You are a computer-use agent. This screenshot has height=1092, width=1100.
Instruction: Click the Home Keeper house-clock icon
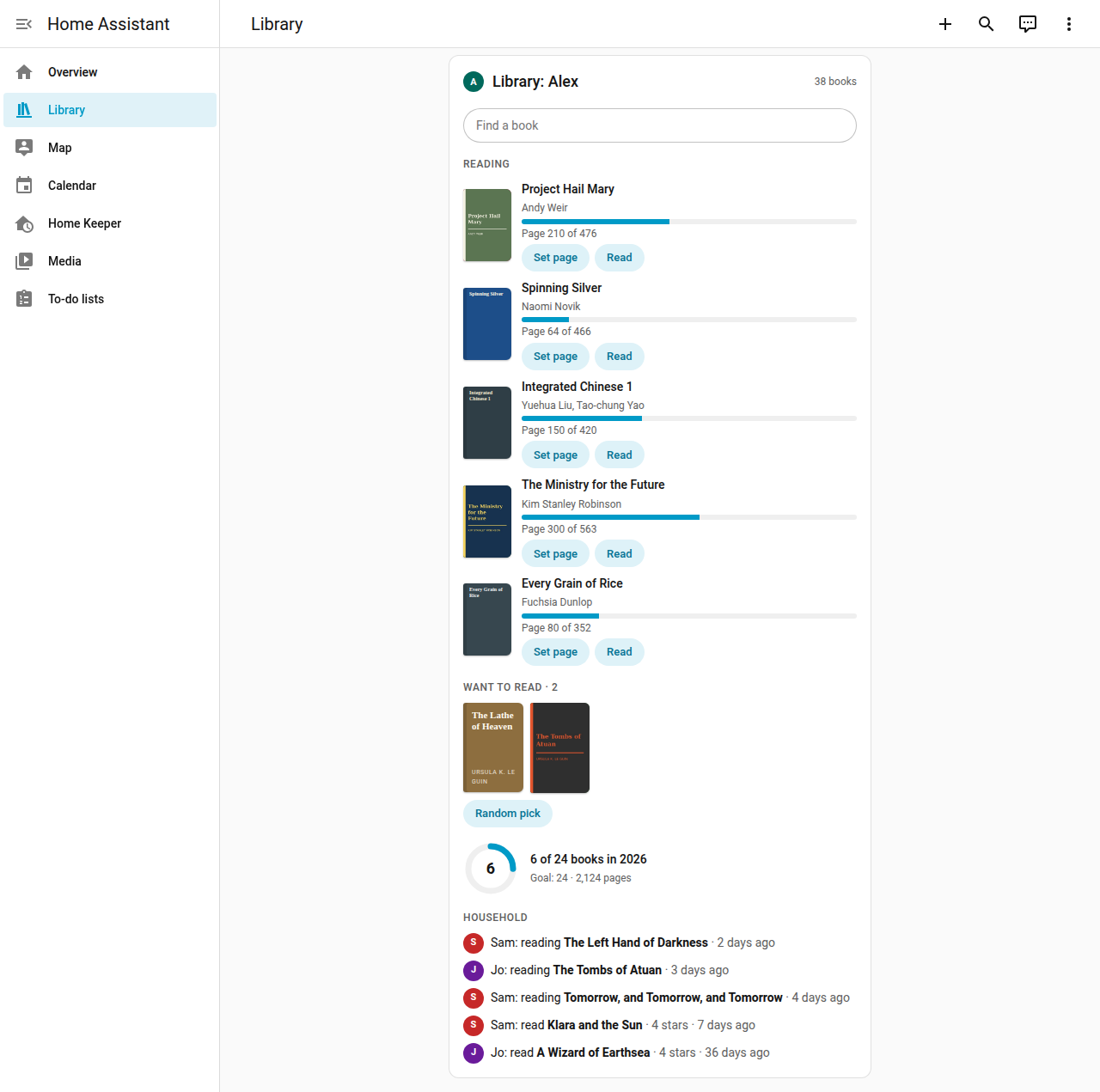[x=24, y=223]
